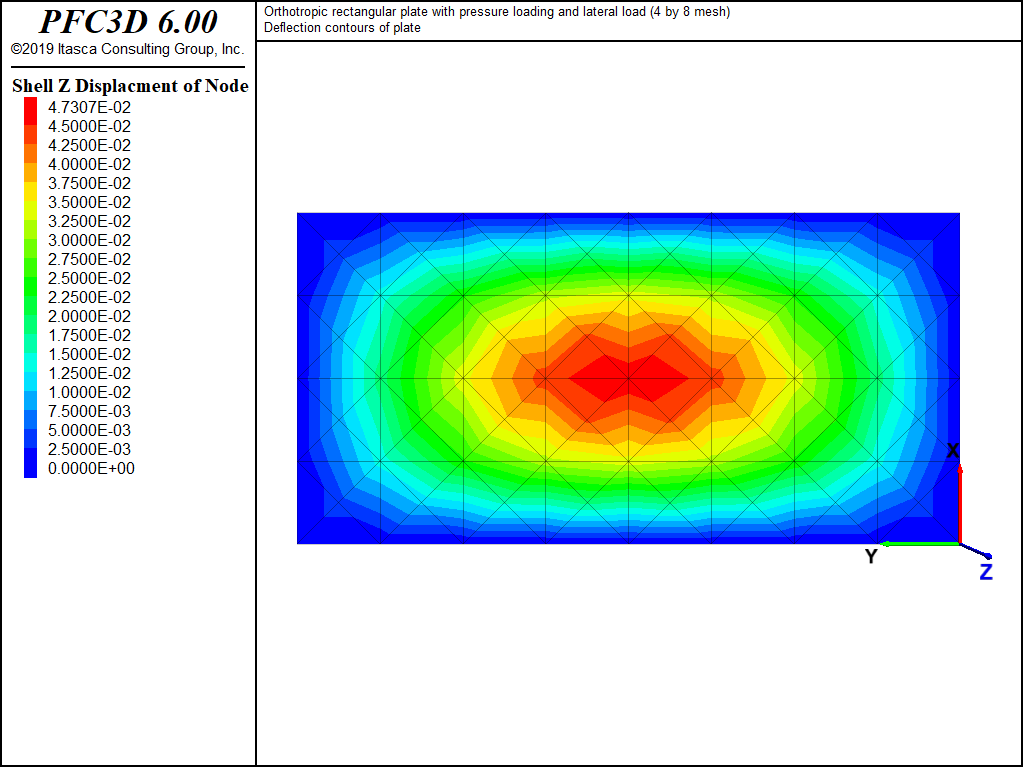The width and height of the screenshot is (1024, 768).
Task: Click the red X axis arrow
Action: [960, 503]
